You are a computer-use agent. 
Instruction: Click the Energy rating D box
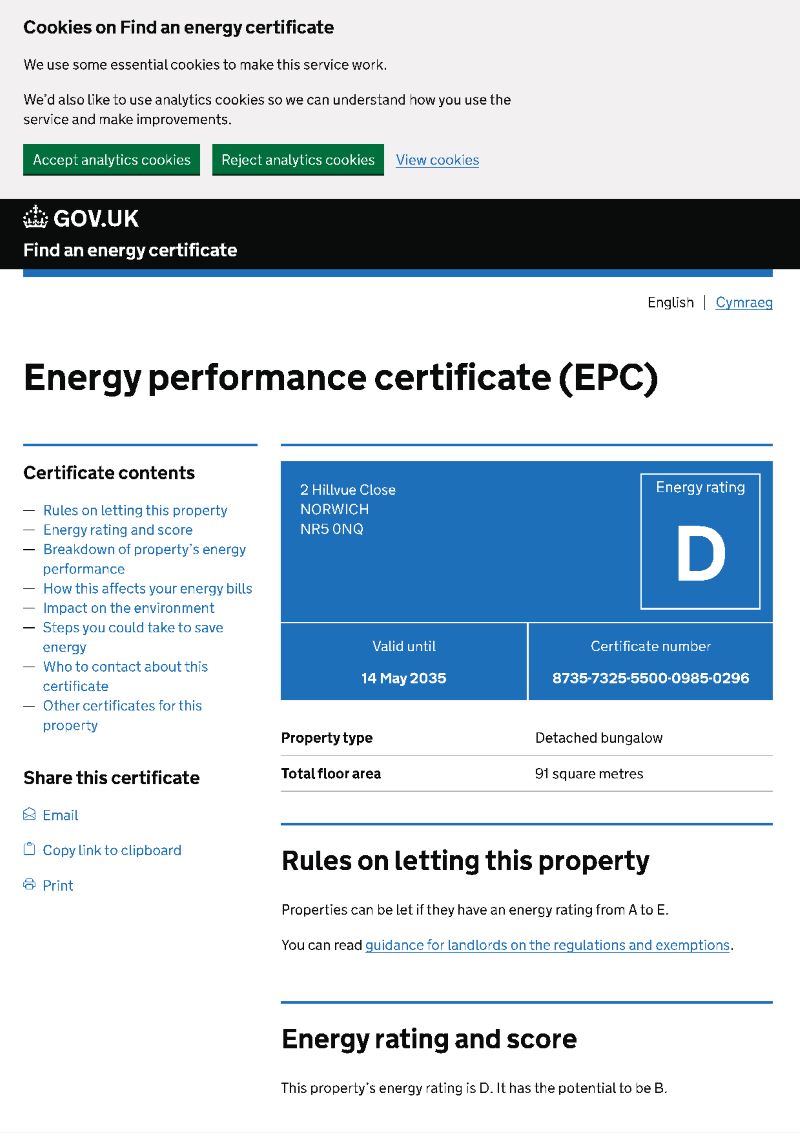point(700,541)
